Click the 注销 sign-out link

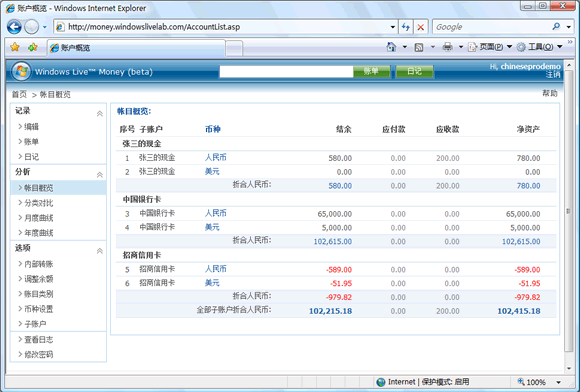click(x=553, y=75)
